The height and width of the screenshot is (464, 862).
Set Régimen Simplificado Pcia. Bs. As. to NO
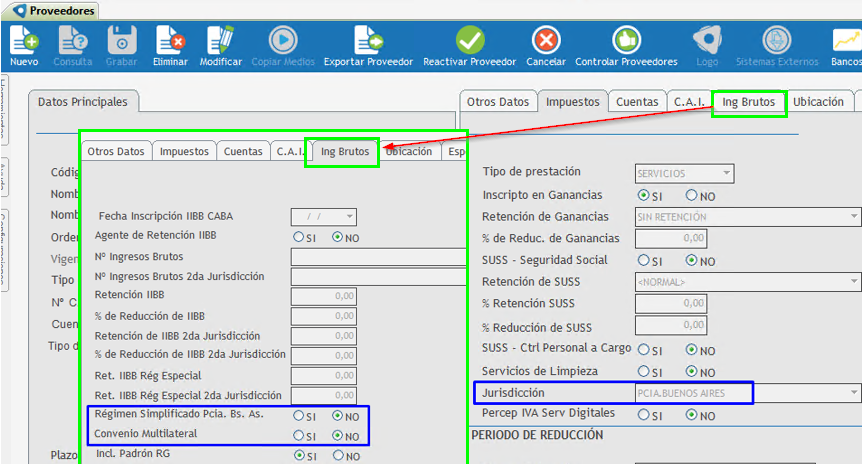(338, 416)
